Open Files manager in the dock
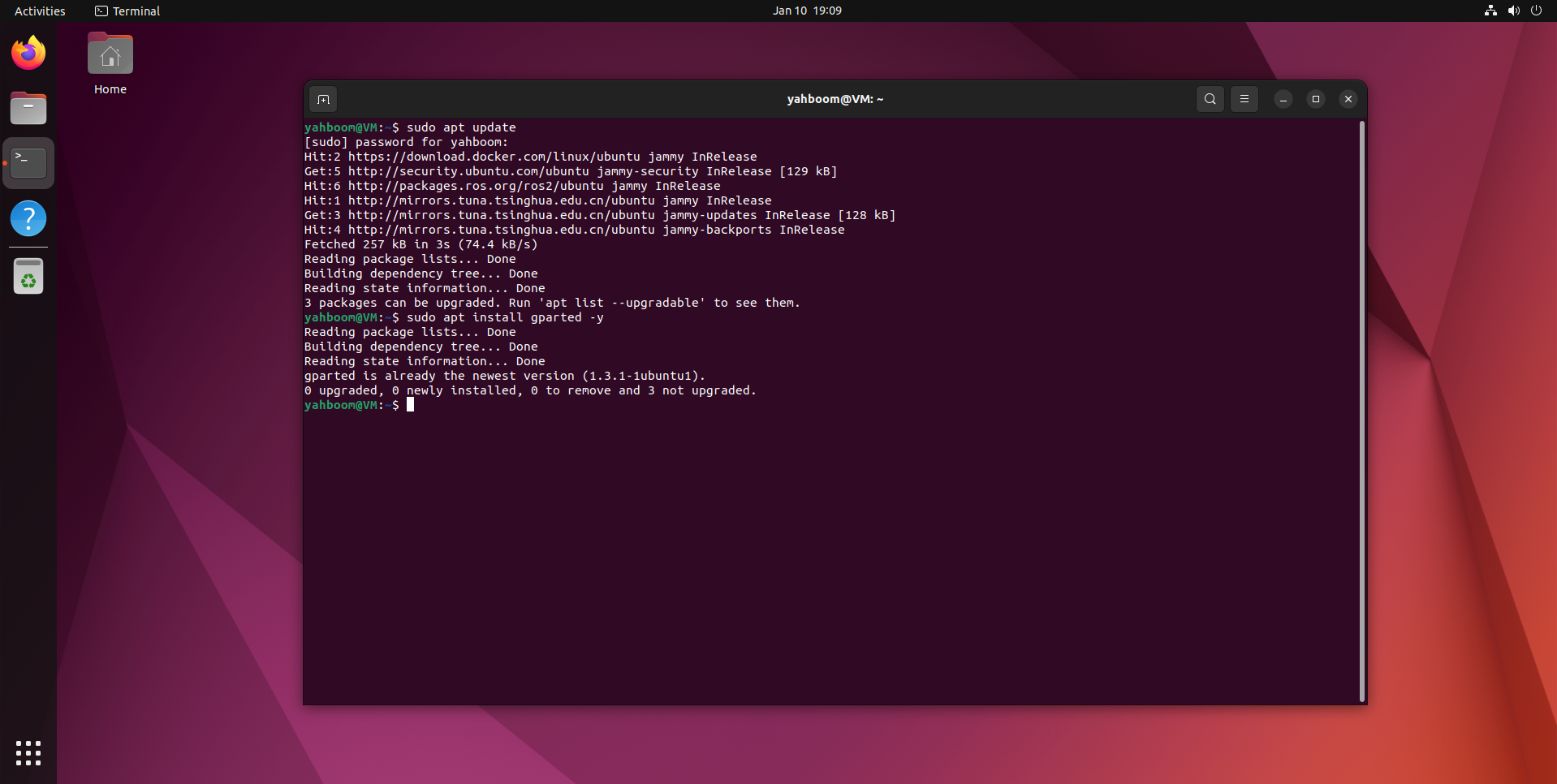The width and height of the screenshot is (1557, 784). pos(28,108)
